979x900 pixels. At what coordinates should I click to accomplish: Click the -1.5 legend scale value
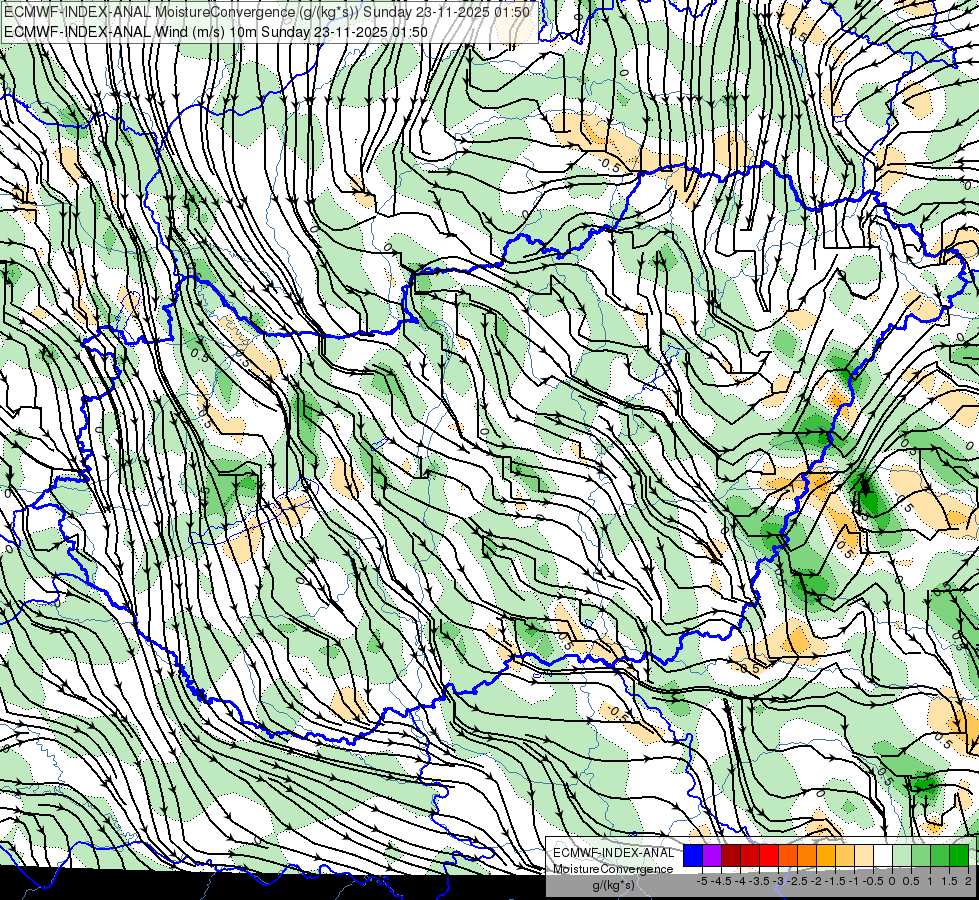pos(835,881)
